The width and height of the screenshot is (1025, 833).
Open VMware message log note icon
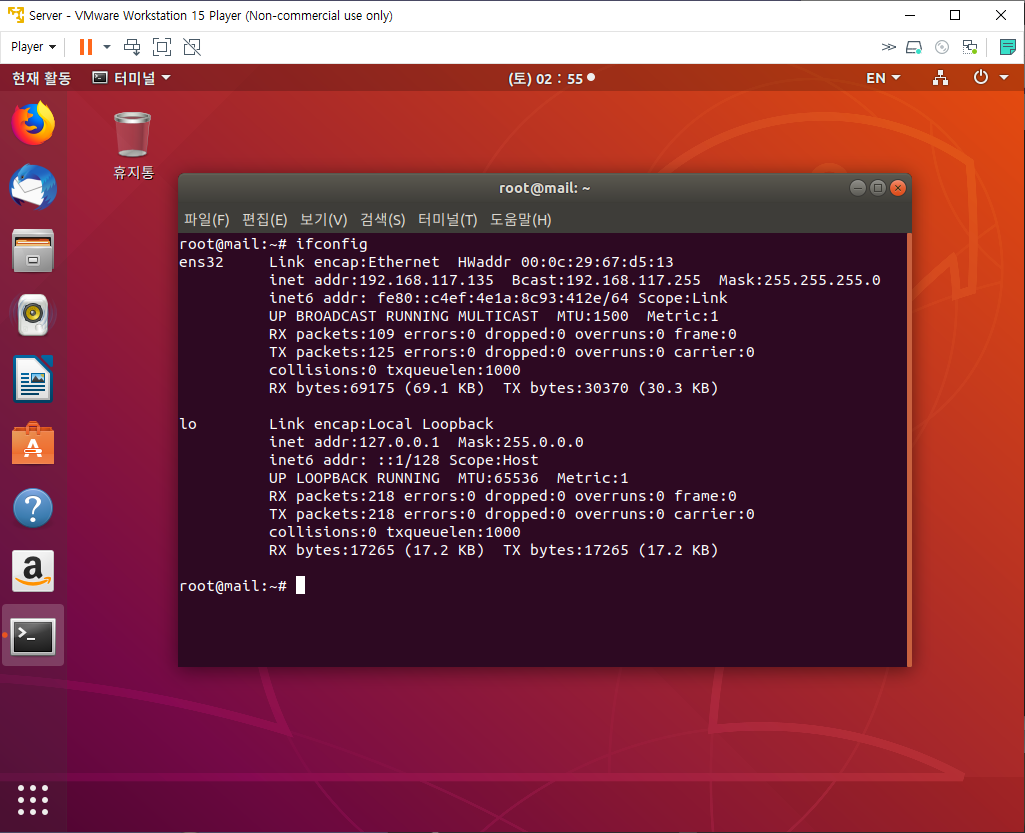click(x=1007, y=47)
